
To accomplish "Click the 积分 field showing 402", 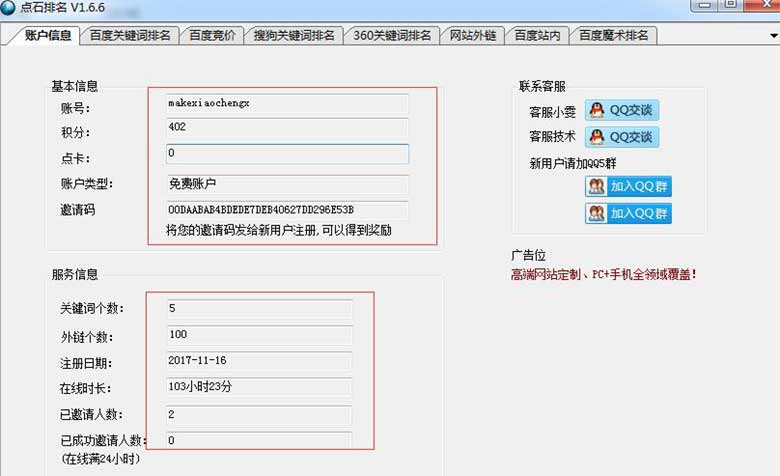I will (x=287, y=127).
